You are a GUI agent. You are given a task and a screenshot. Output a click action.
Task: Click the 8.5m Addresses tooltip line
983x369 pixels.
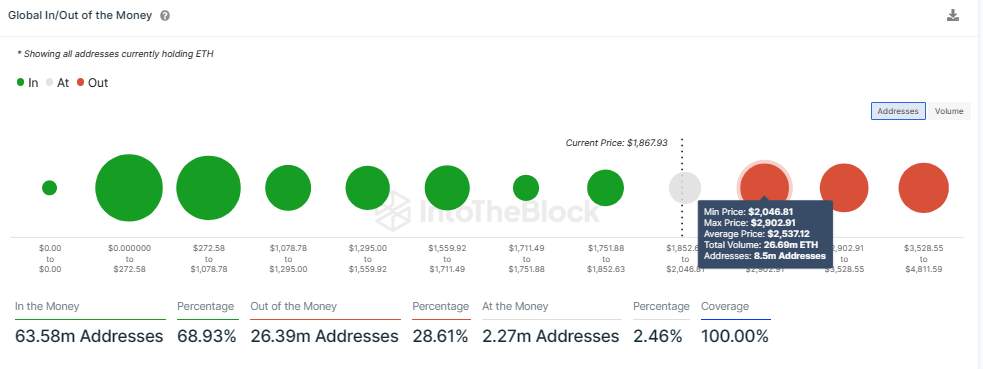click(x=765, y=256)
